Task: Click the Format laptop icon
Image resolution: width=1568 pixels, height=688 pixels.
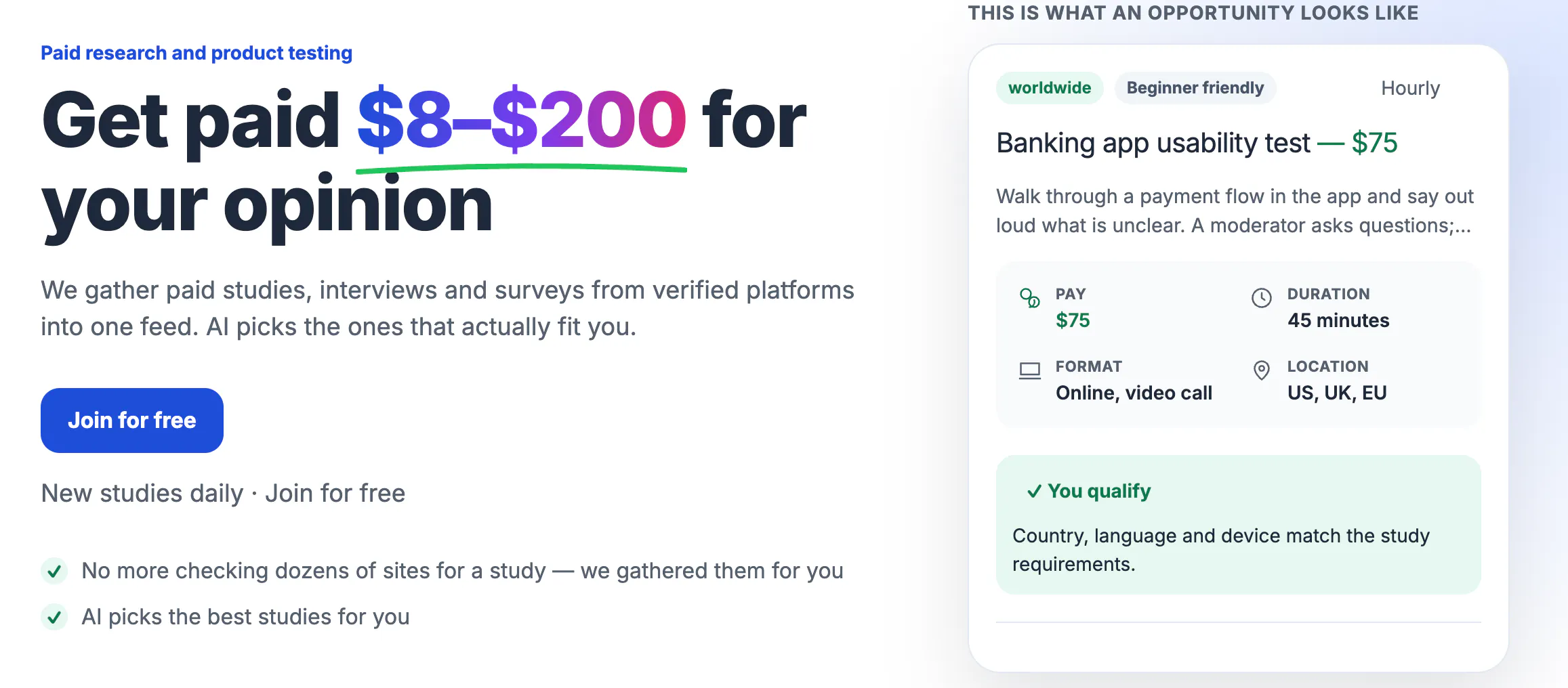Action: [1029, 370]
